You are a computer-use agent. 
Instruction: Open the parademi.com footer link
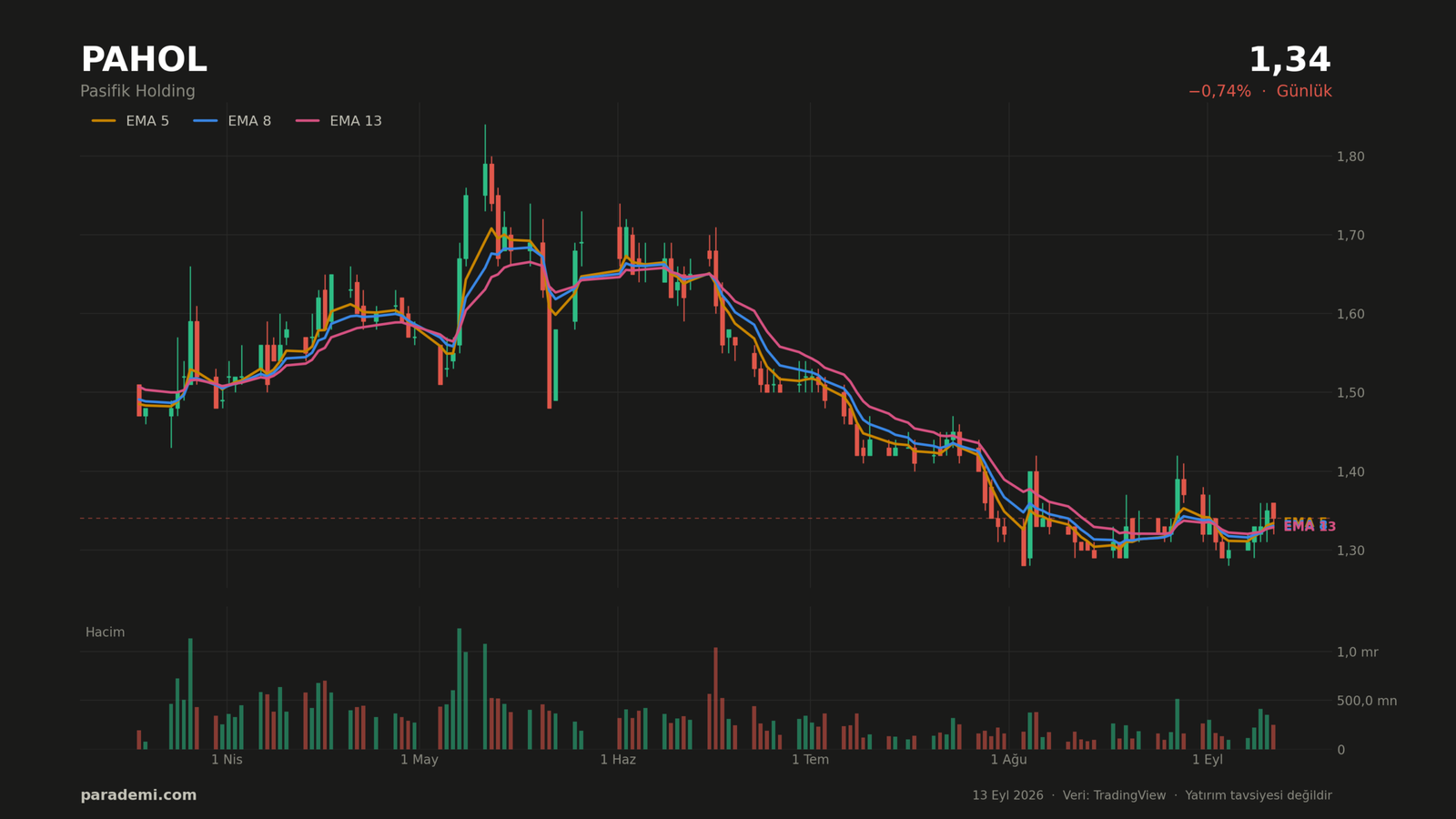(138, 795)
